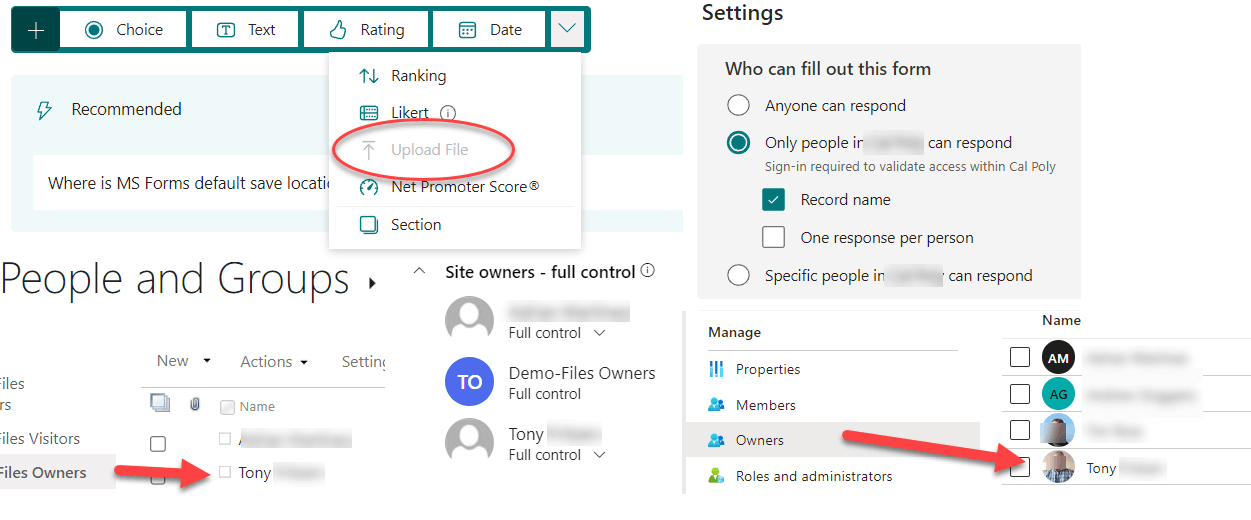Add a Choice question
The height and width of the screenshot is (520, 1251).
tap(124, 30)
